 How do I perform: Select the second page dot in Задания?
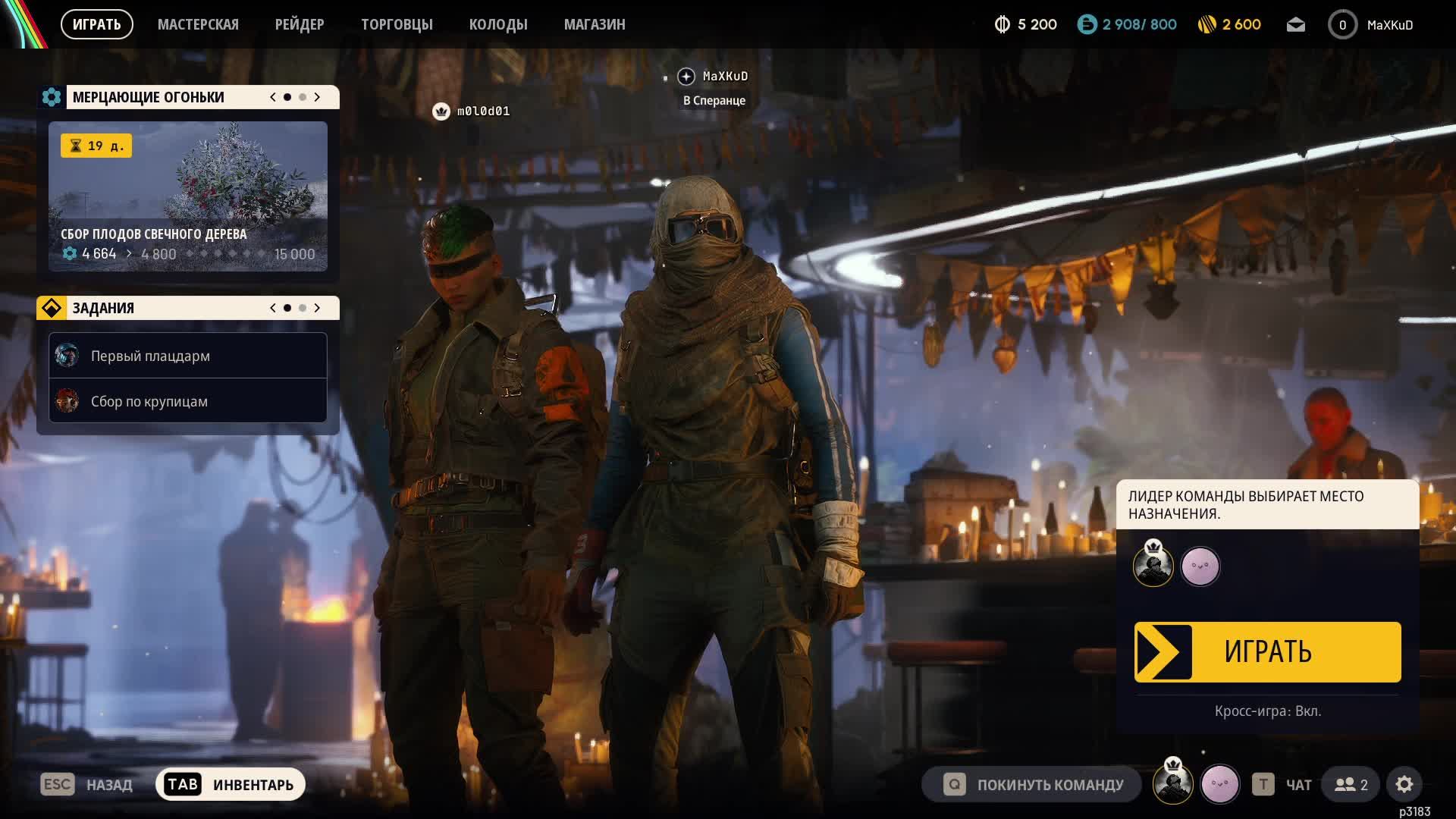pos(303,308)
